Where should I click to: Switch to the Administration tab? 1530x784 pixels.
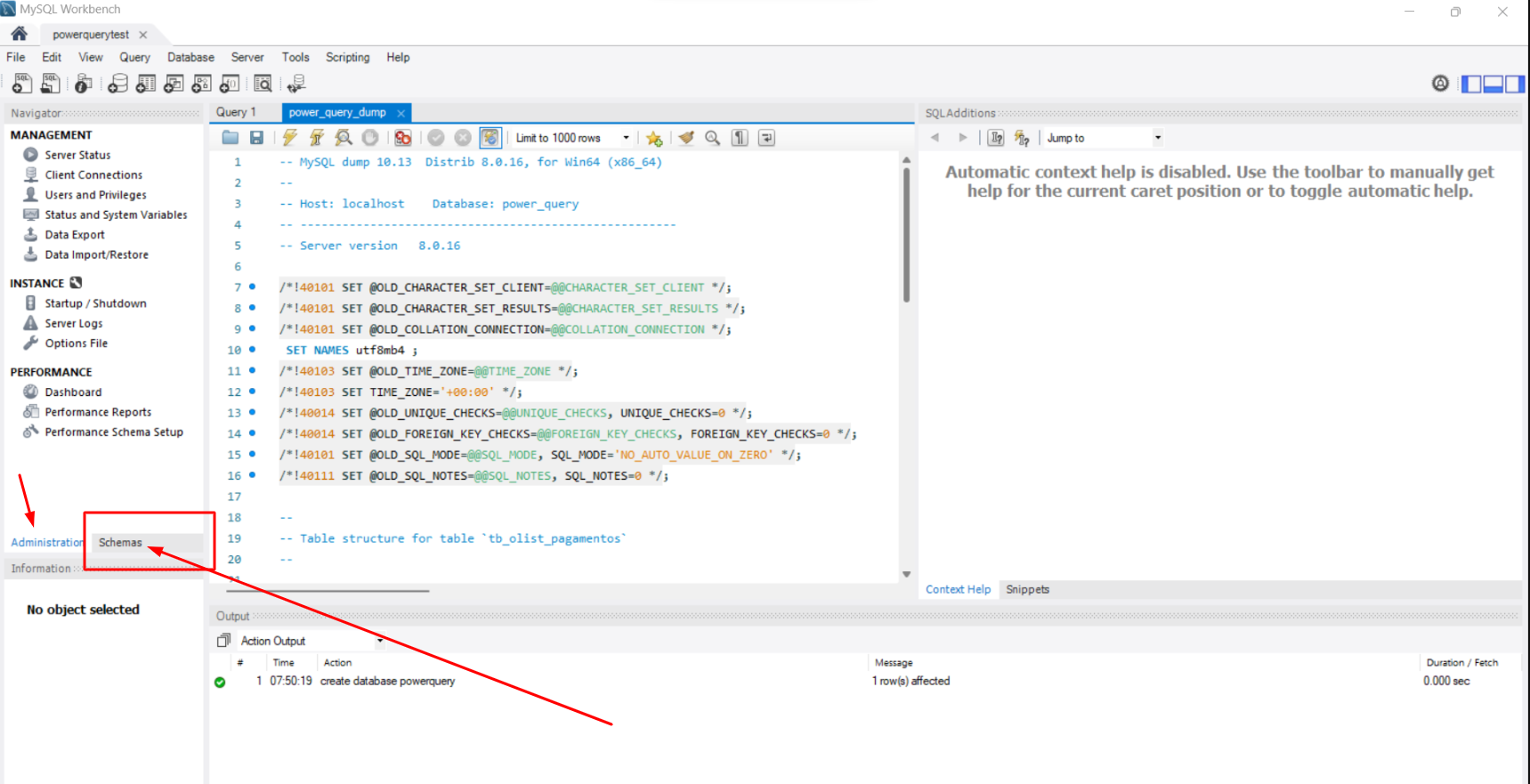tap(47, 543)
